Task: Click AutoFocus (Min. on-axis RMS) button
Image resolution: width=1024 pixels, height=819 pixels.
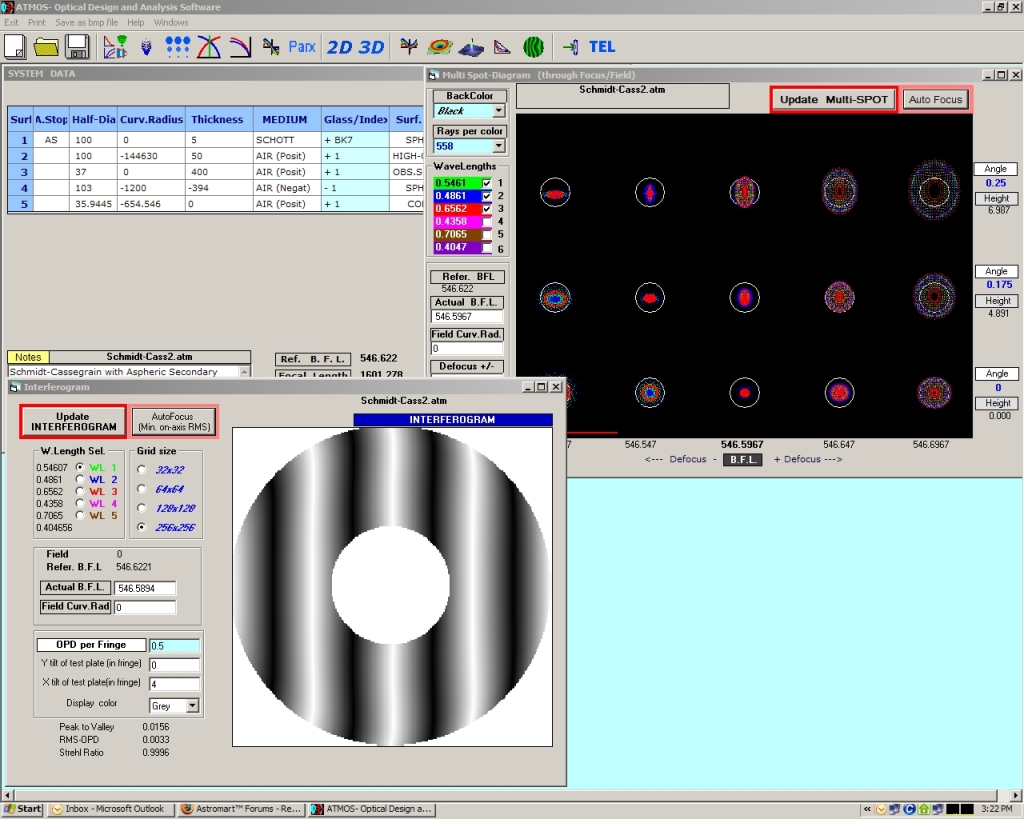Action: pos(174,421)
